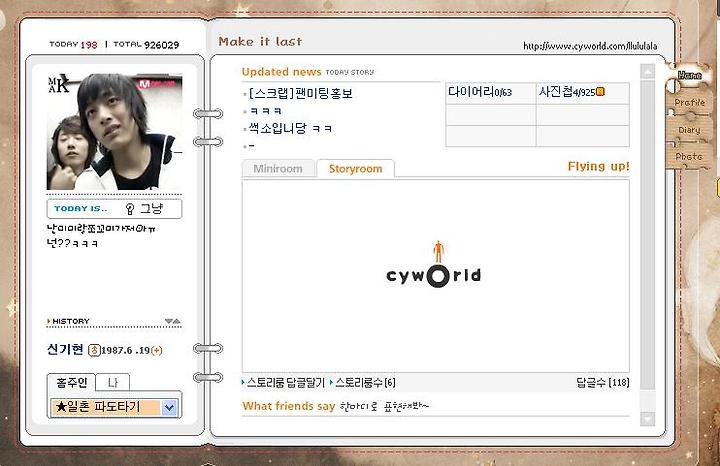Click the TODAY IS.. mood box
The width and height of the screenshot is (720, 466).
pos(114,209)
